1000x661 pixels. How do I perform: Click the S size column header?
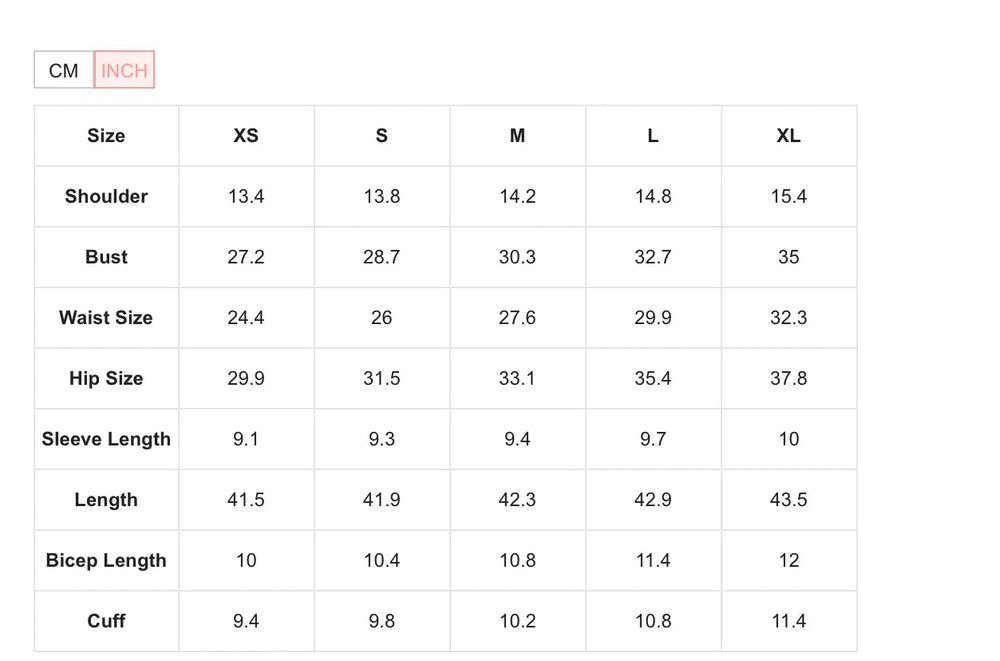coord(382,136)
